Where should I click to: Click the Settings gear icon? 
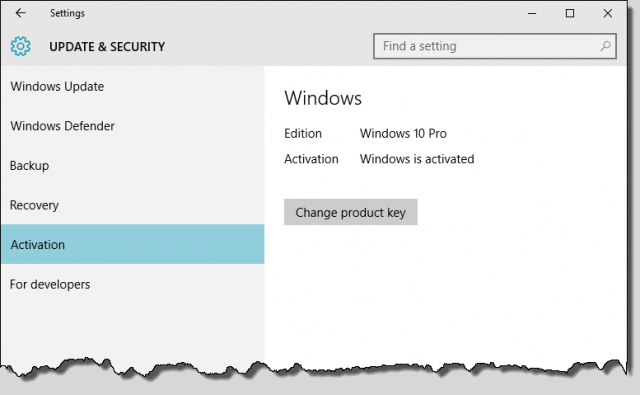tap(20, 46)
